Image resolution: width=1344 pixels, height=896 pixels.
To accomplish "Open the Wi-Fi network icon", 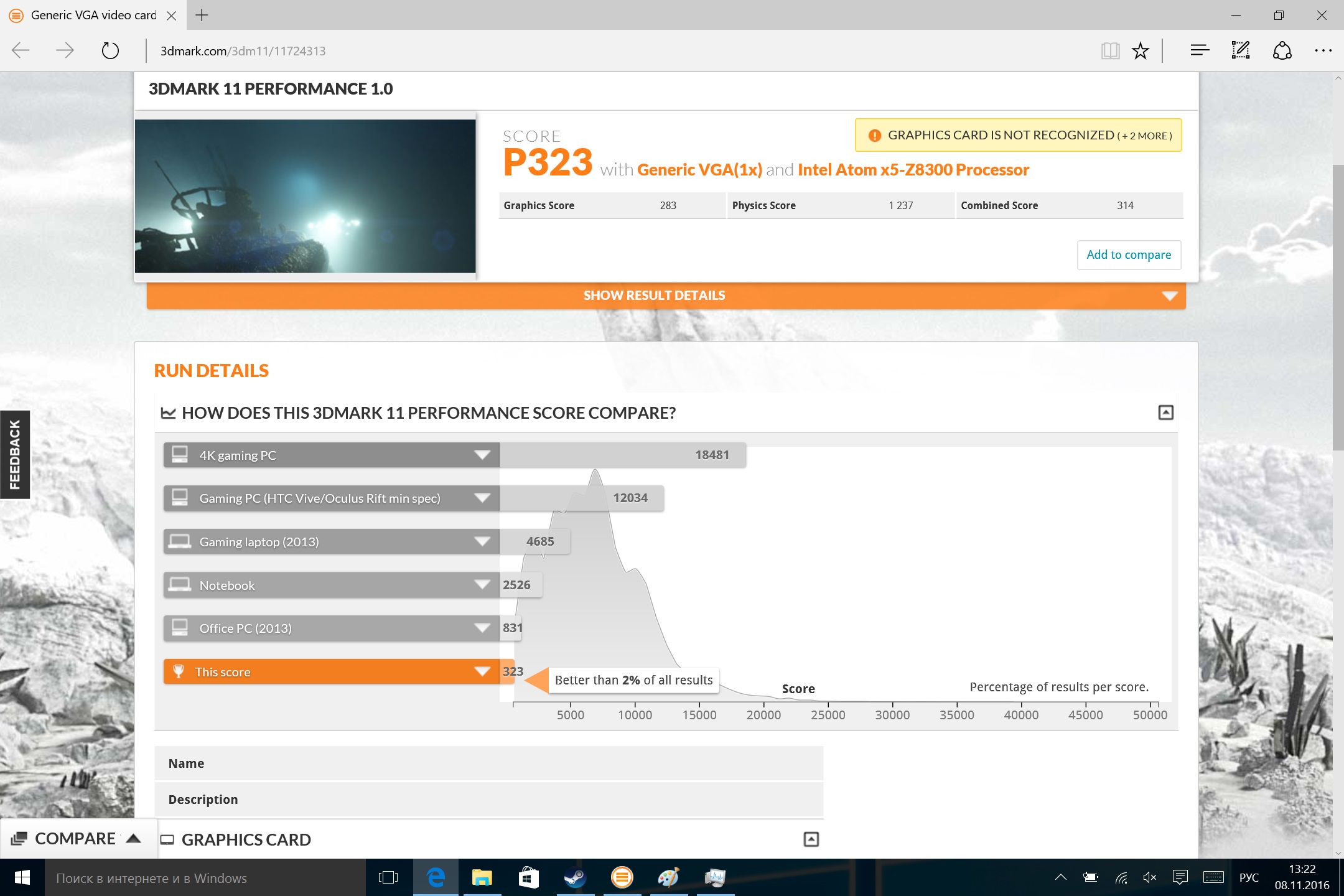I will (x=1121, y=877).
